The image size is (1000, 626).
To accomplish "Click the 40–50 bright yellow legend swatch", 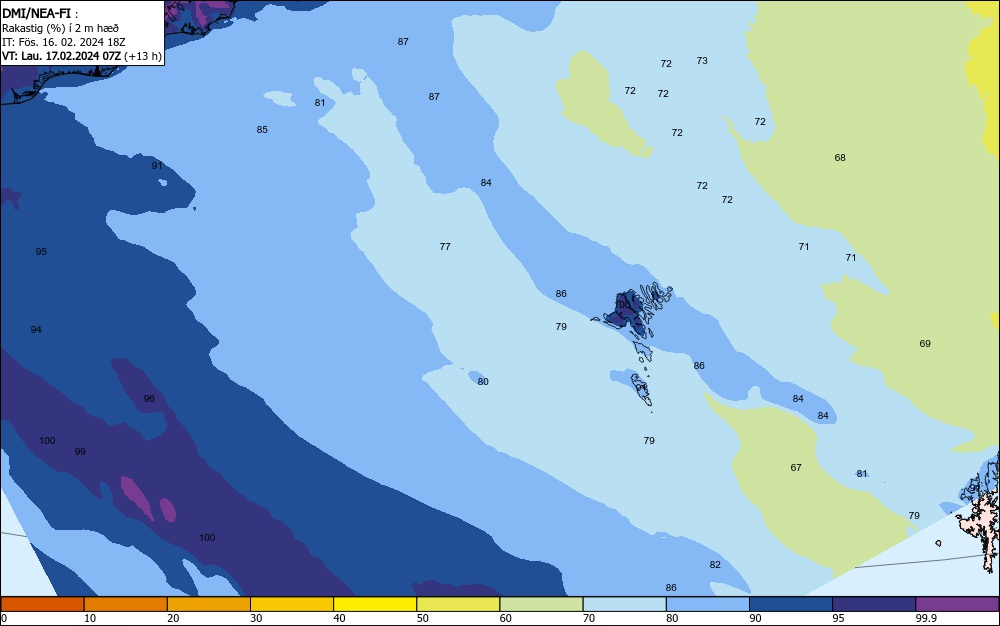I will [x=375, y=604].
